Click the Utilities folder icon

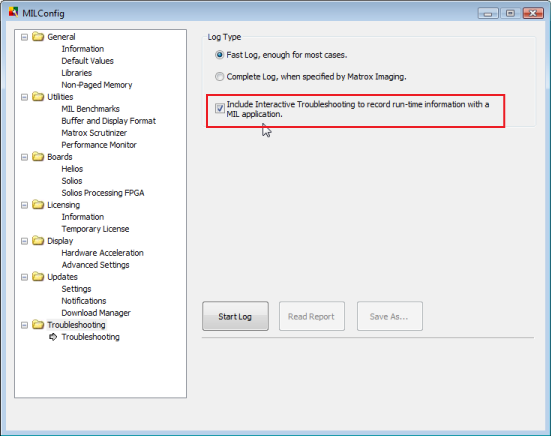(38, 97)
